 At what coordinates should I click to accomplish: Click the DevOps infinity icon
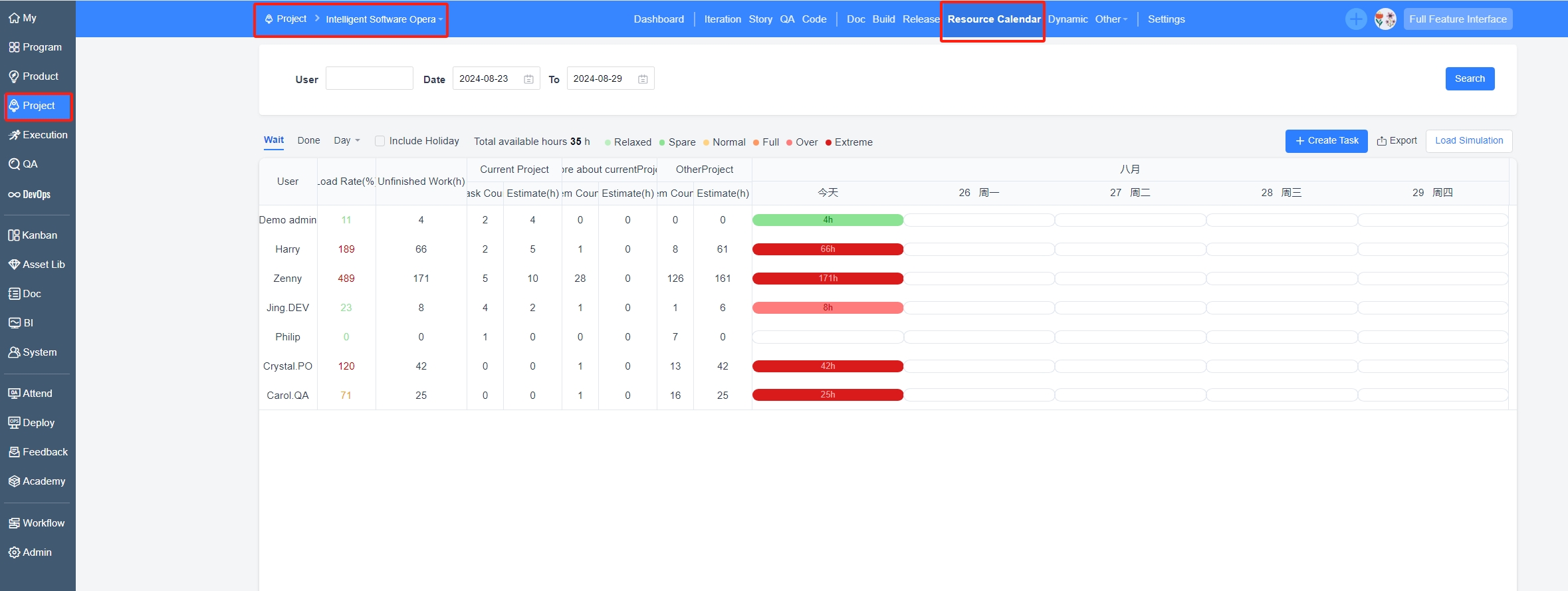14,195
